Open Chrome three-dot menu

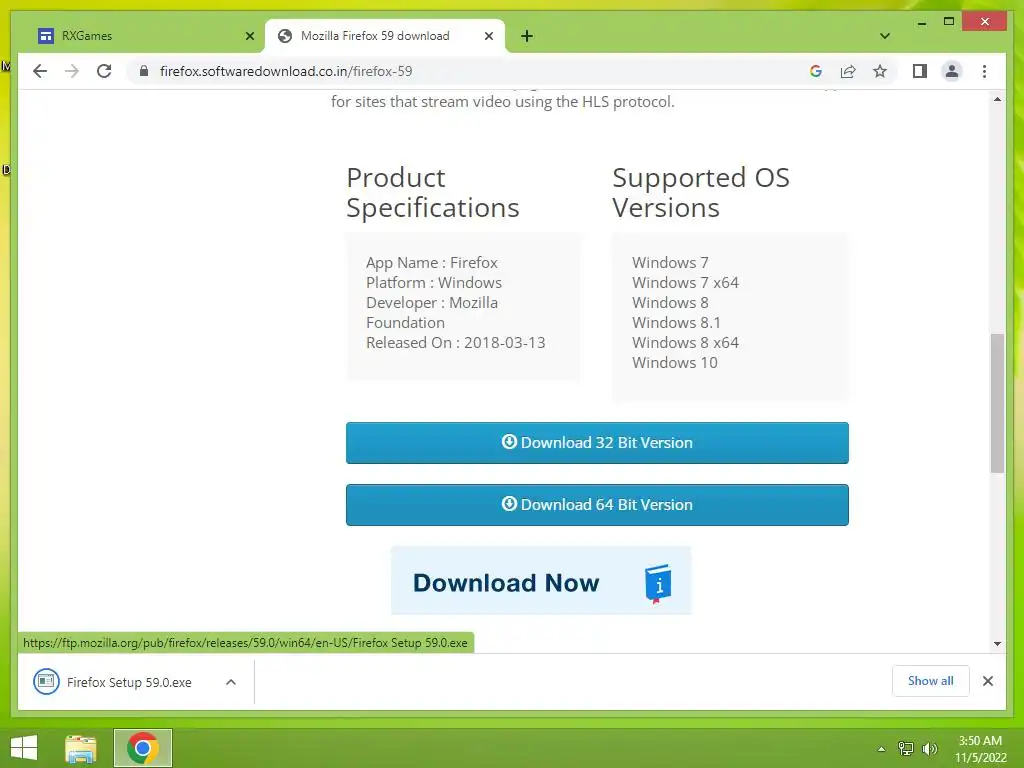tap(984, 71)
